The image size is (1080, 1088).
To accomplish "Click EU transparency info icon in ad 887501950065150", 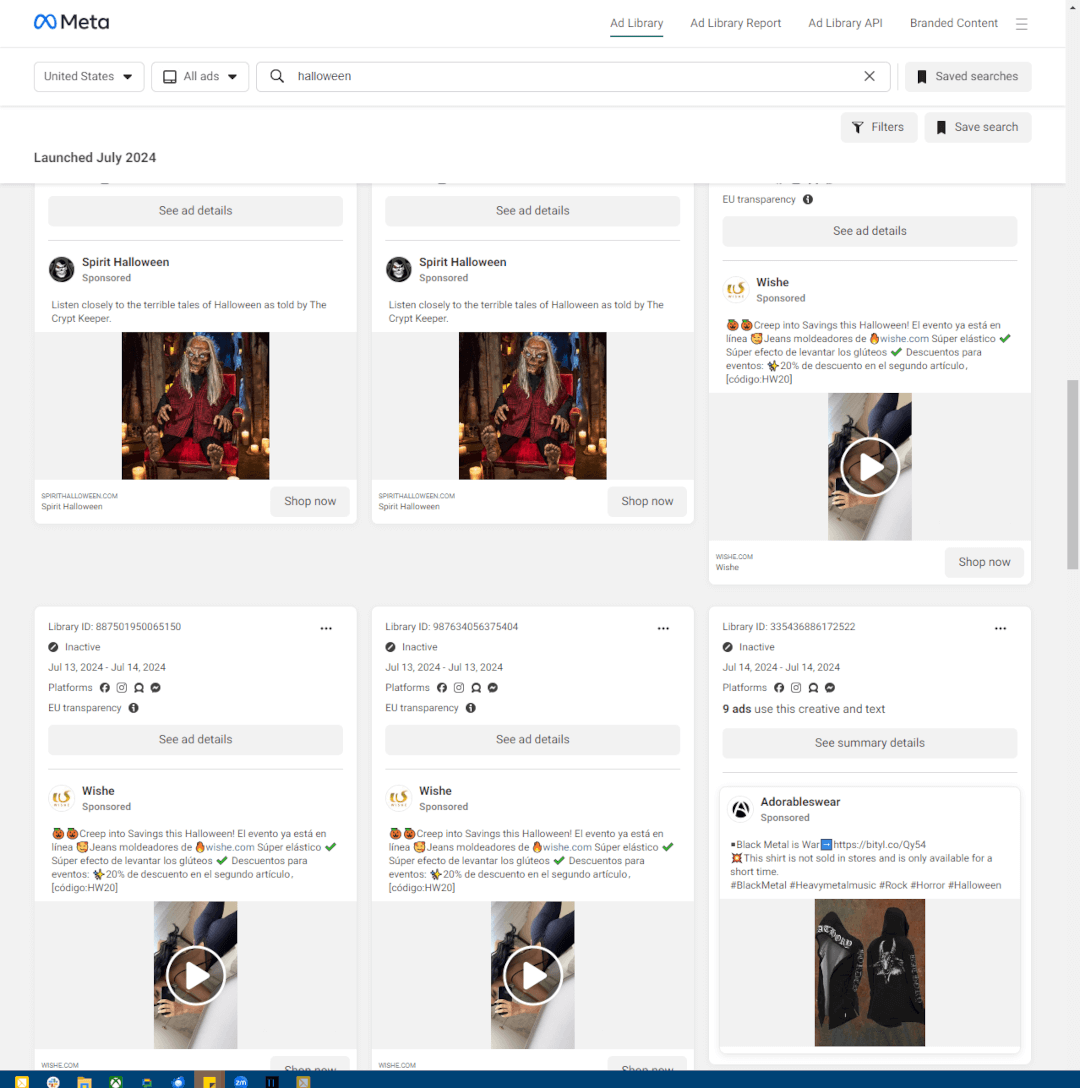I will click(133, 708).
